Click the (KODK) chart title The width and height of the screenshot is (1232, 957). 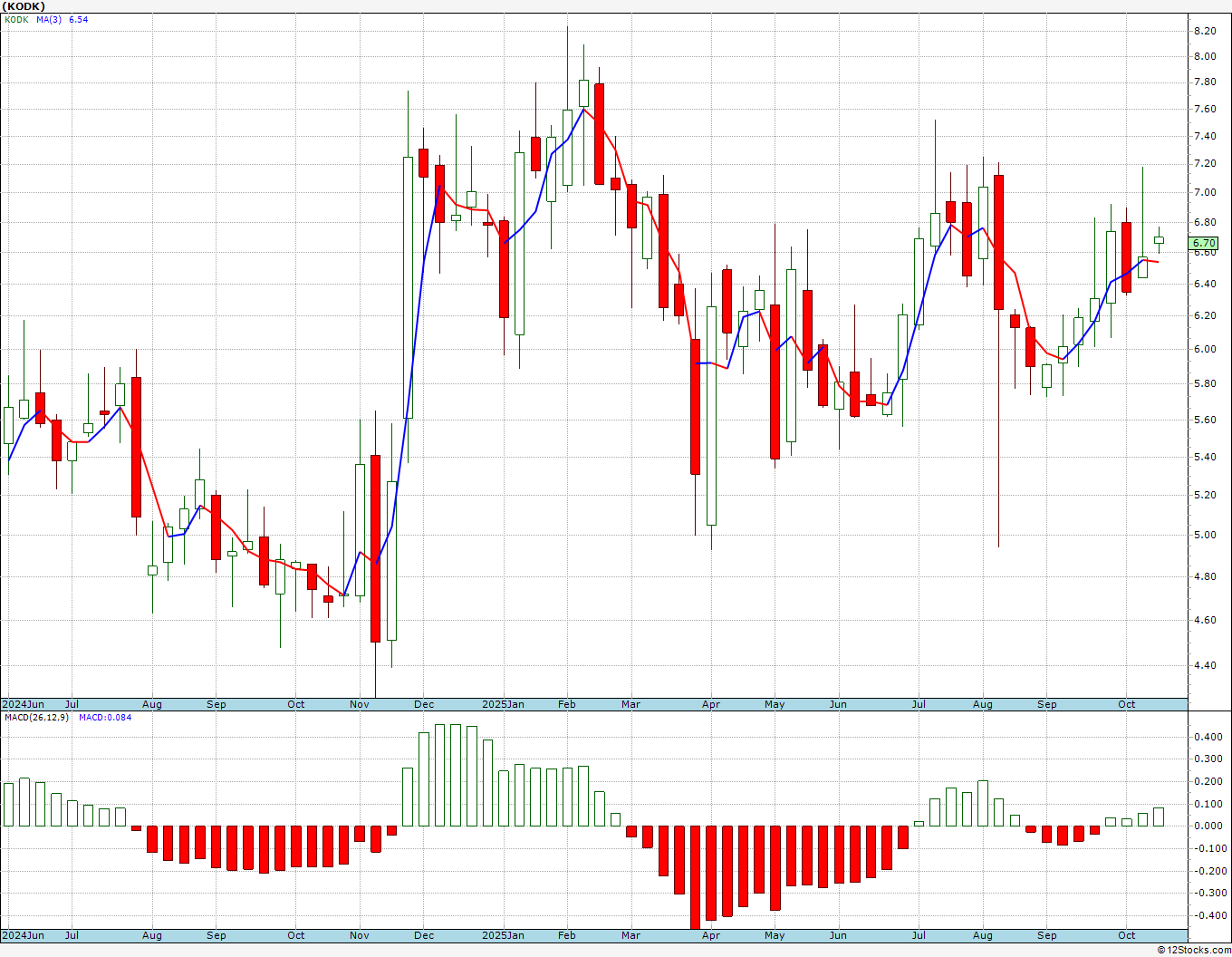pyautogui.click(x=22, y=6)
